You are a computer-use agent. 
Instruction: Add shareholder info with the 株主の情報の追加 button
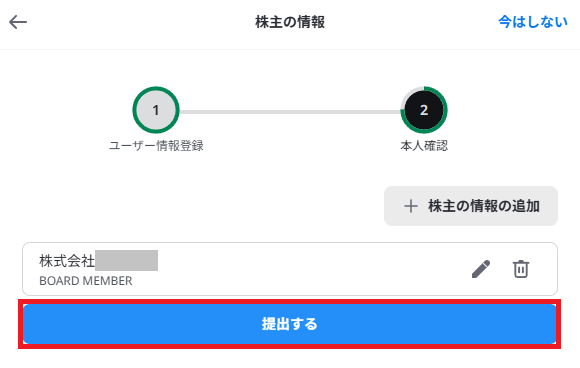tap(471, 206)
